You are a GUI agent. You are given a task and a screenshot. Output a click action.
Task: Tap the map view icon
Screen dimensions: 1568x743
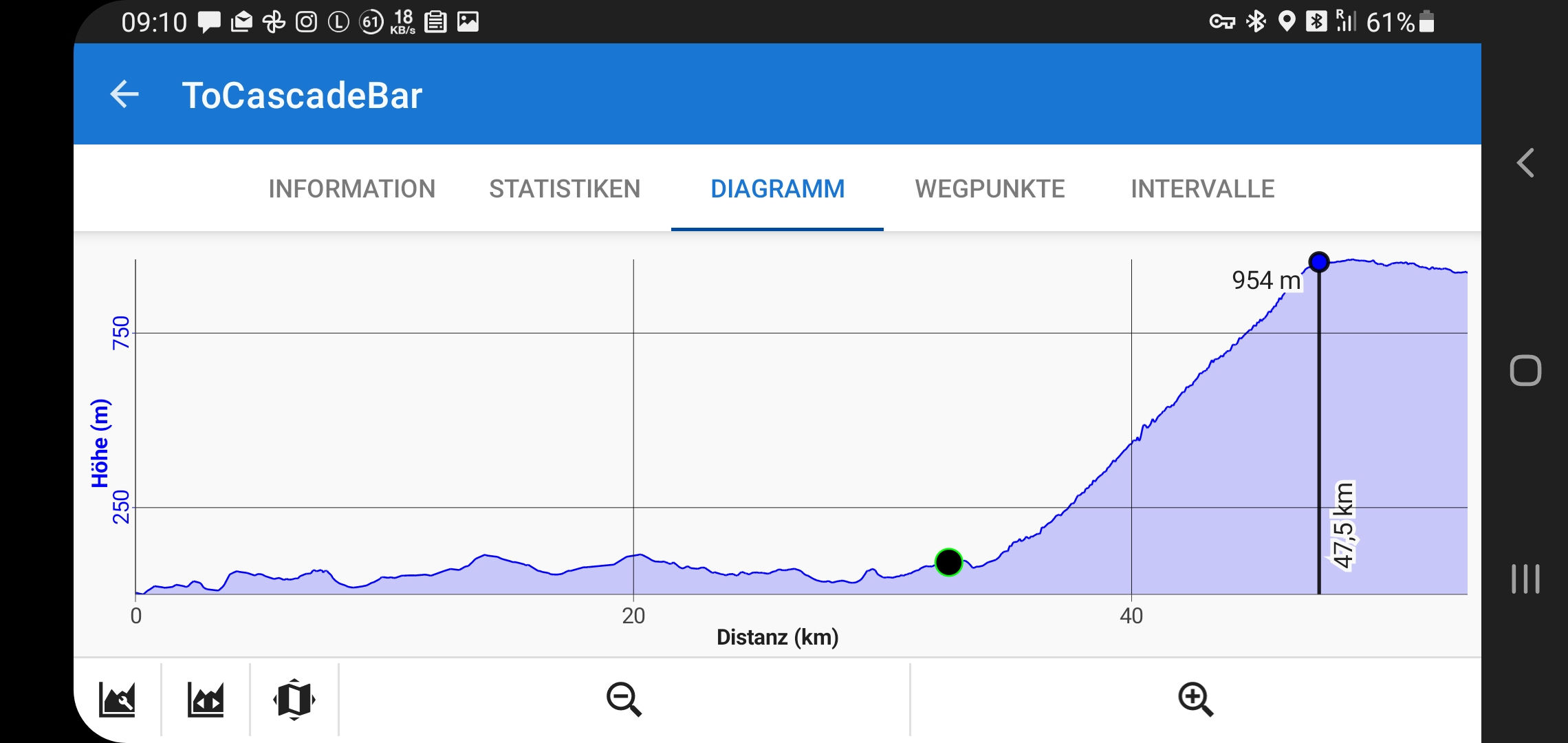click(x=294, y=700)
